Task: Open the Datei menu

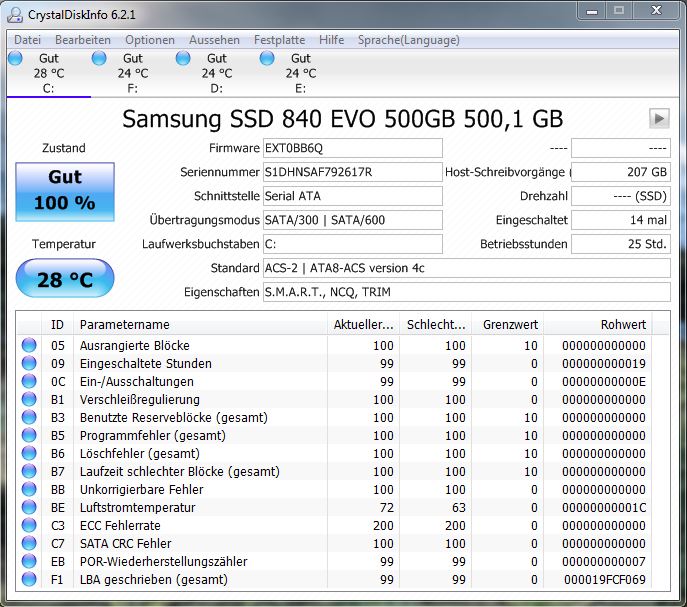Action: tap(27, 40)
